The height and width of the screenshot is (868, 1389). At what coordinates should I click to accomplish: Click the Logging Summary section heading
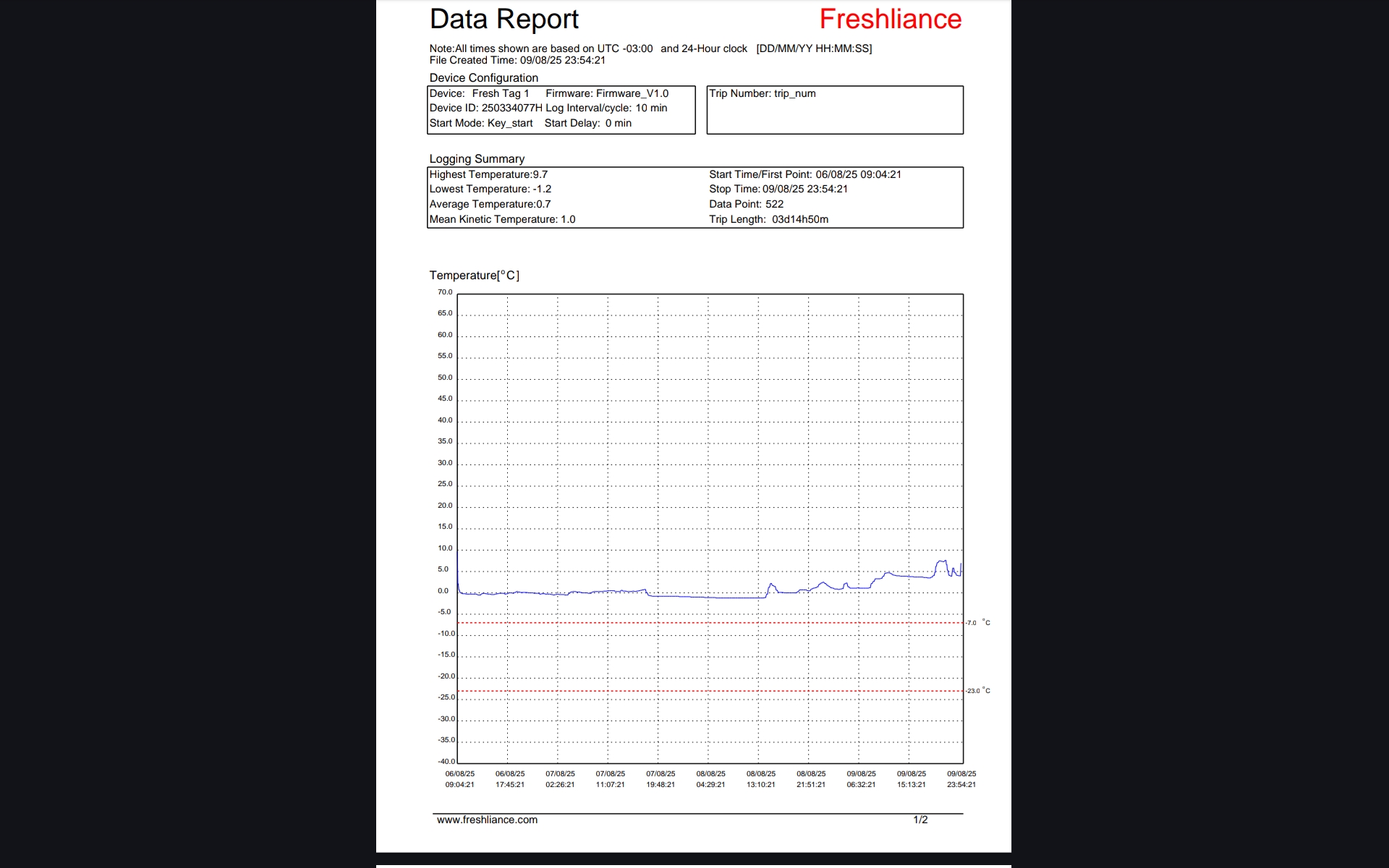pos(477,159)
